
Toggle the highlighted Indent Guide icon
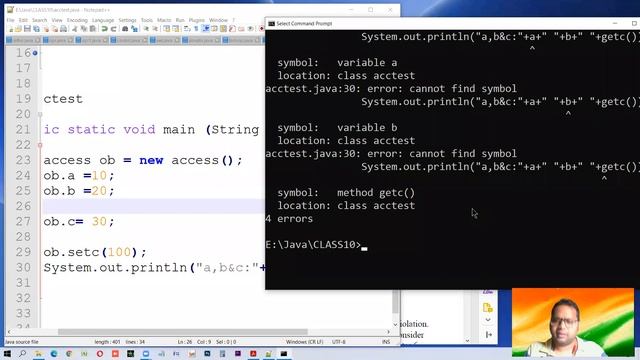click(x=206, y=29)
